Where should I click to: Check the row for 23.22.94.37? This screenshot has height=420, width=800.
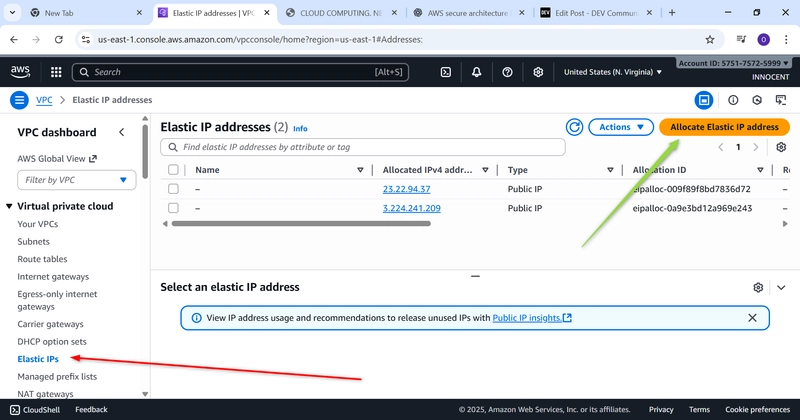173,189
